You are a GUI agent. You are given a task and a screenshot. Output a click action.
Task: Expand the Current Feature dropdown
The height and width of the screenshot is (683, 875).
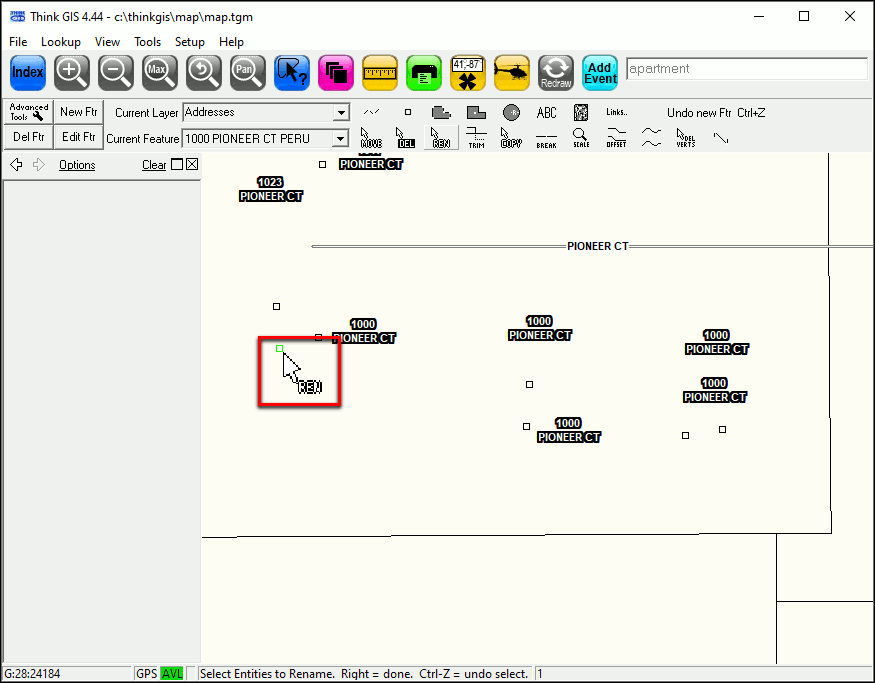click(x=341, y=139)
